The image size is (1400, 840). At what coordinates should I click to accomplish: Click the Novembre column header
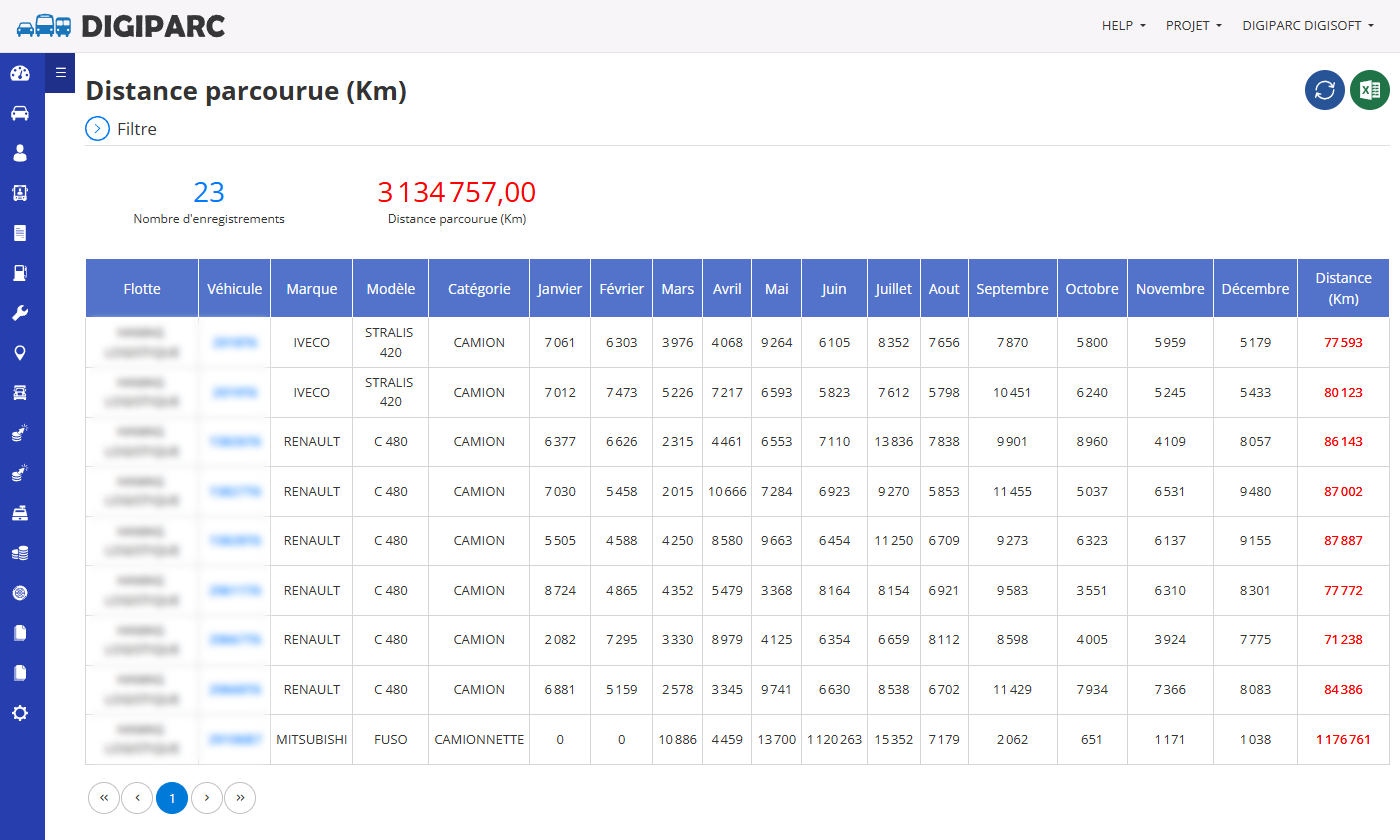click(1170, 289)
